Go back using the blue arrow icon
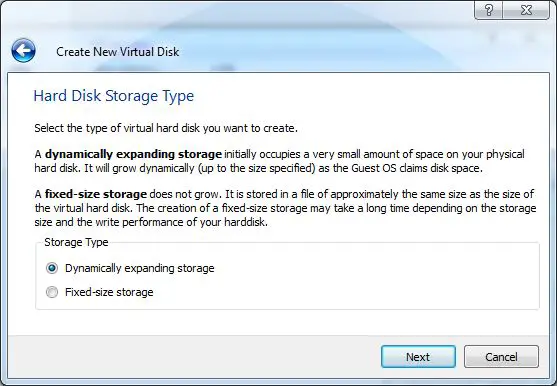557x386 pixels. pos(23,50)
